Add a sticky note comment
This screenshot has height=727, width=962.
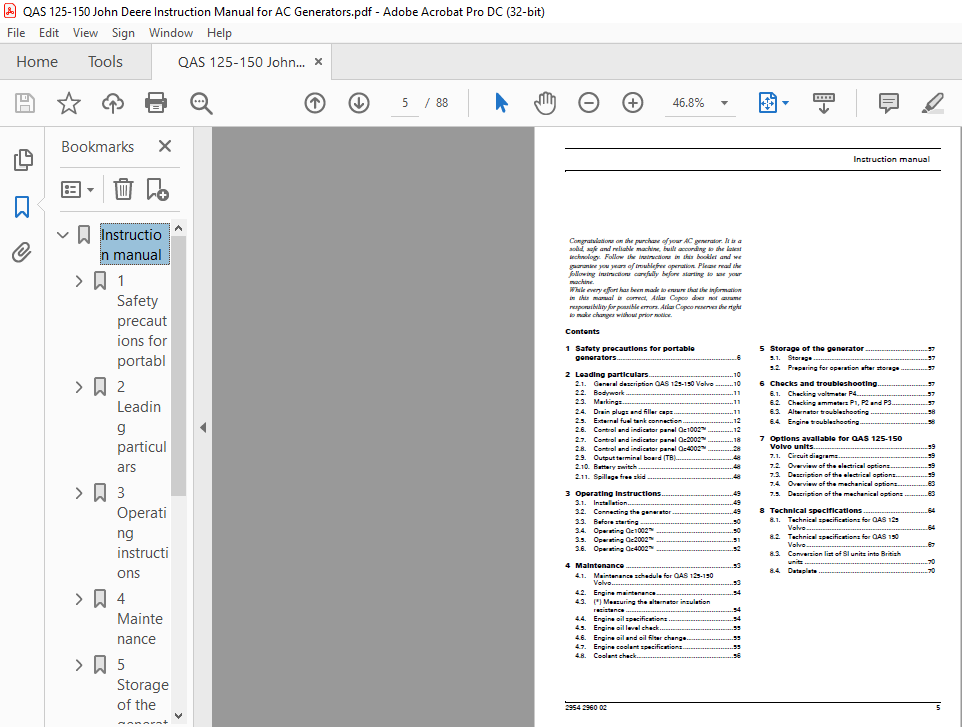(888, 102)
